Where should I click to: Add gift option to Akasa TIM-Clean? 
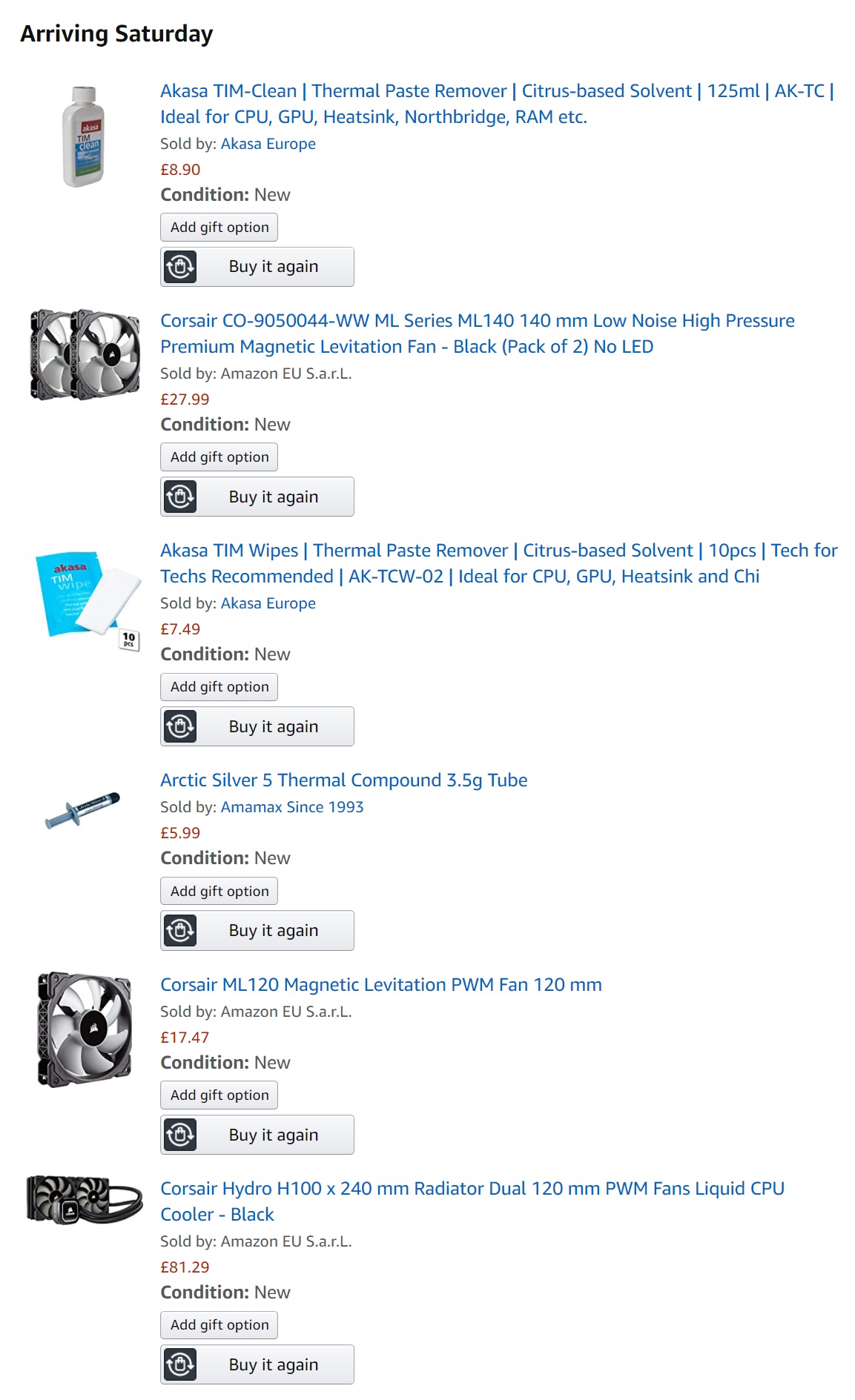219,228
